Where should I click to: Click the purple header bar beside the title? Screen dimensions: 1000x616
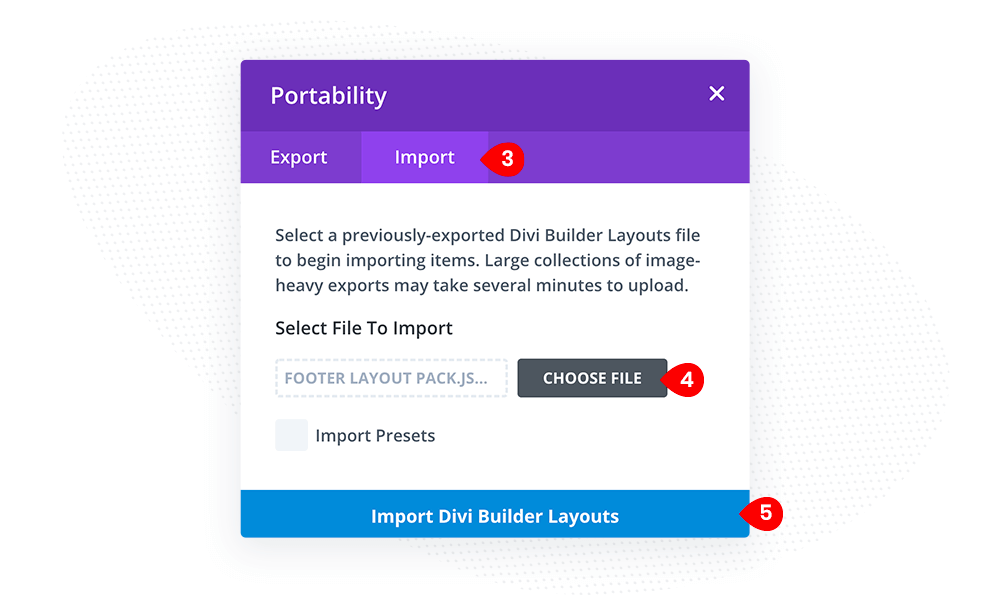(542, 96)
